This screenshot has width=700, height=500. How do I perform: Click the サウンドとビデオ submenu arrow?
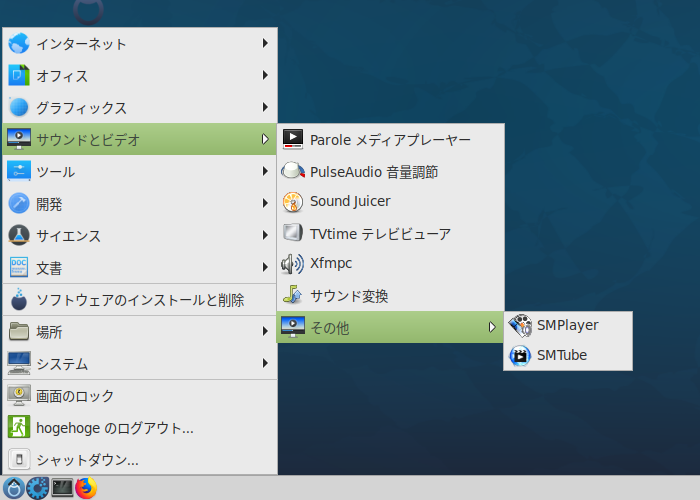tap(265, 139)
